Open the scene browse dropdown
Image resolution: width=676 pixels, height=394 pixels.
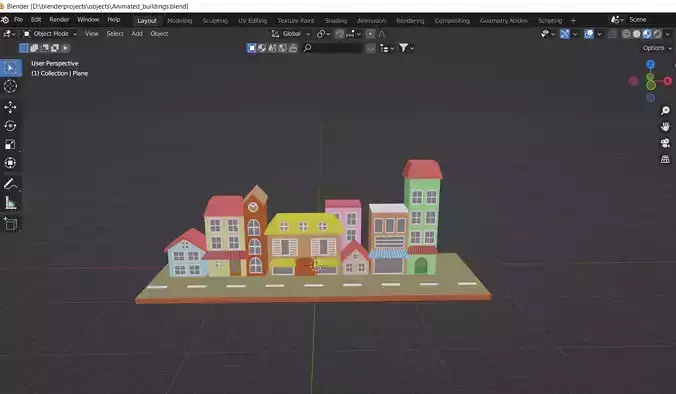(617, 19)
